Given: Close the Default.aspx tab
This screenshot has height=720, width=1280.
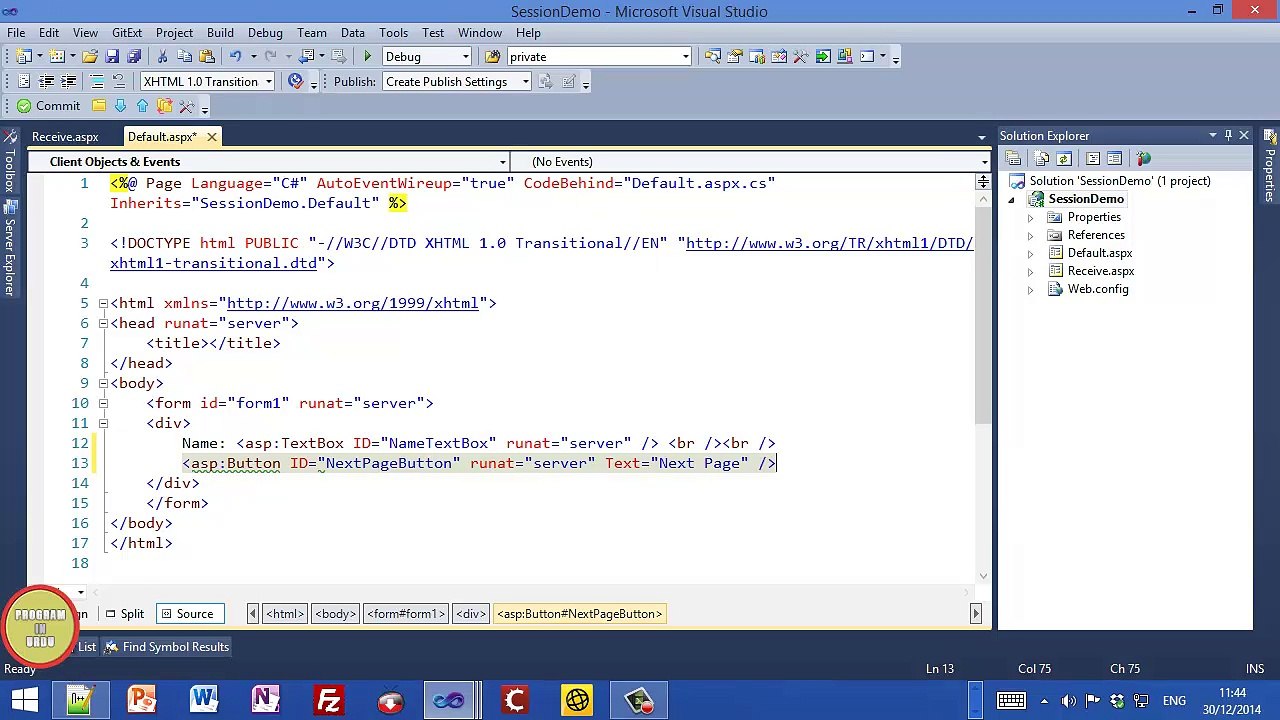Looking at the screenshot, I should tap(211, 137).
